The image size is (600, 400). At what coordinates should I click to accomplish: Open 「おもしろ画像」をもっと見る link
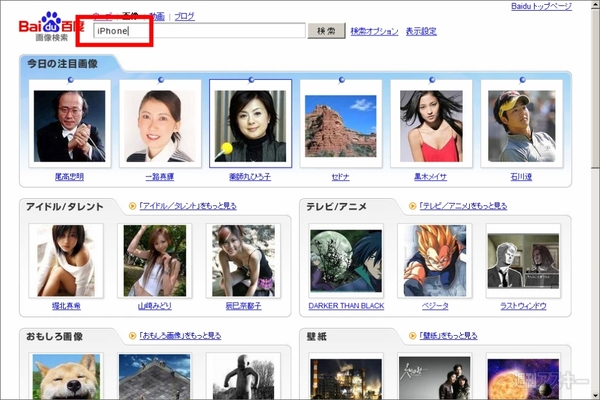pyautogui.click(x=180, y=336)
